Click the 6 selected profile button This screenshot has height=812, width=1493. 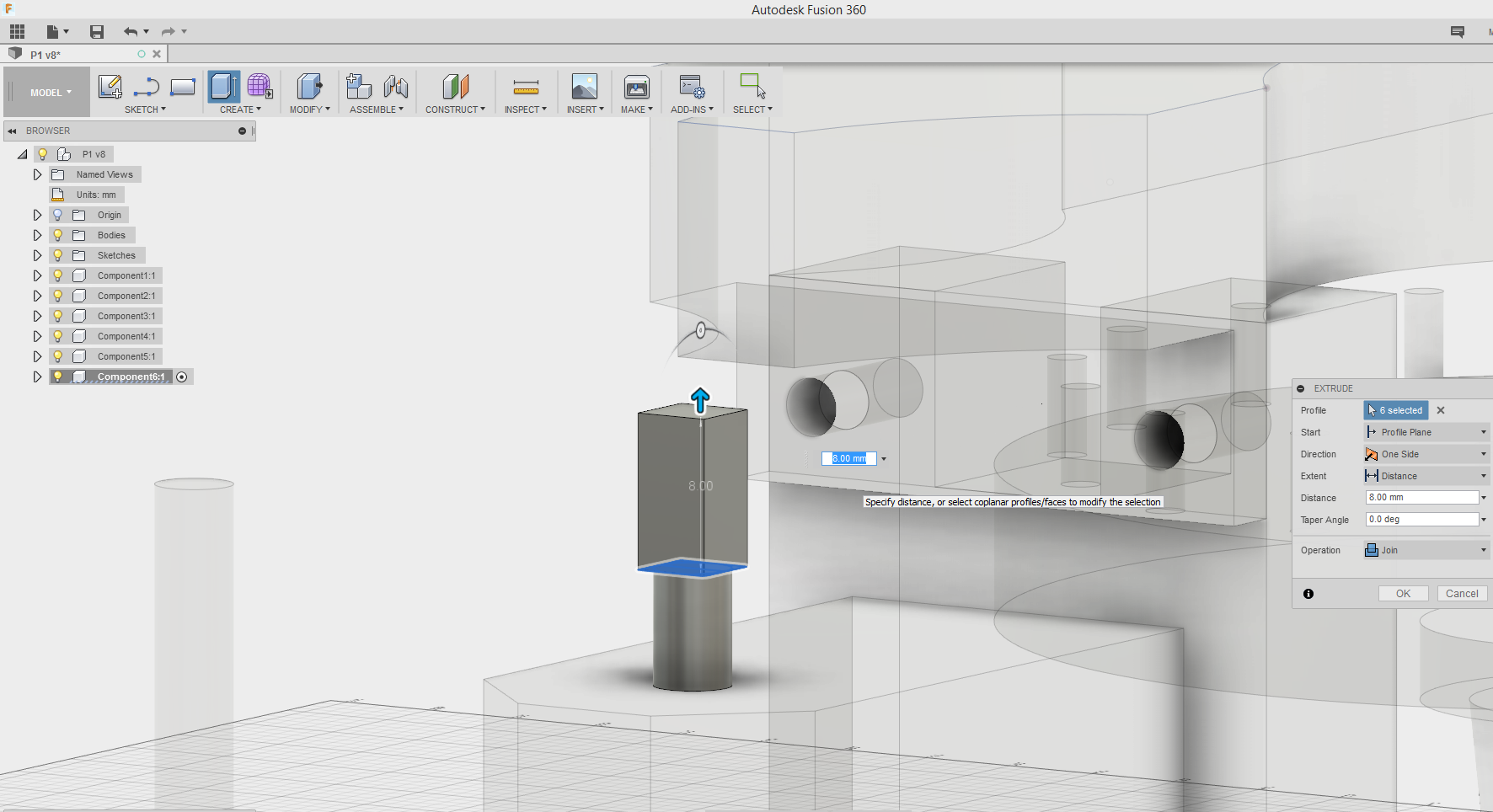1396,410
